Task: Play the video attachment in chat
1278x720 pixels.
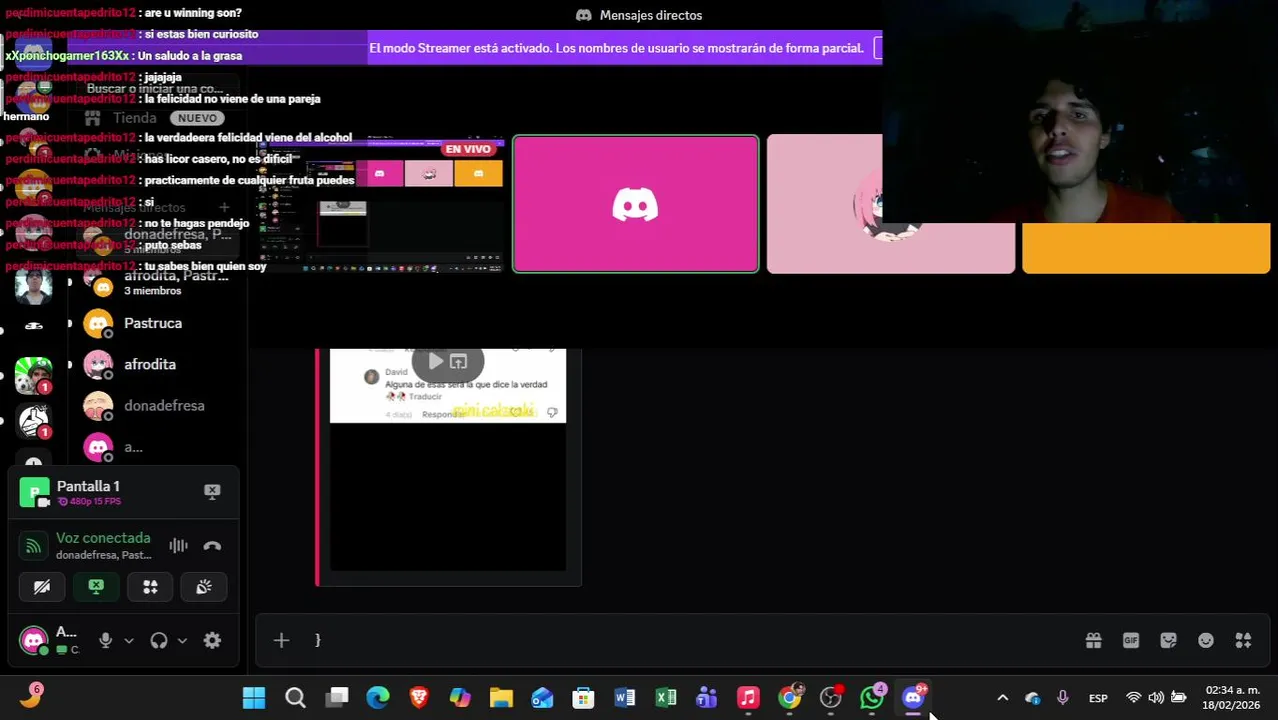Action: coord(435,362)
